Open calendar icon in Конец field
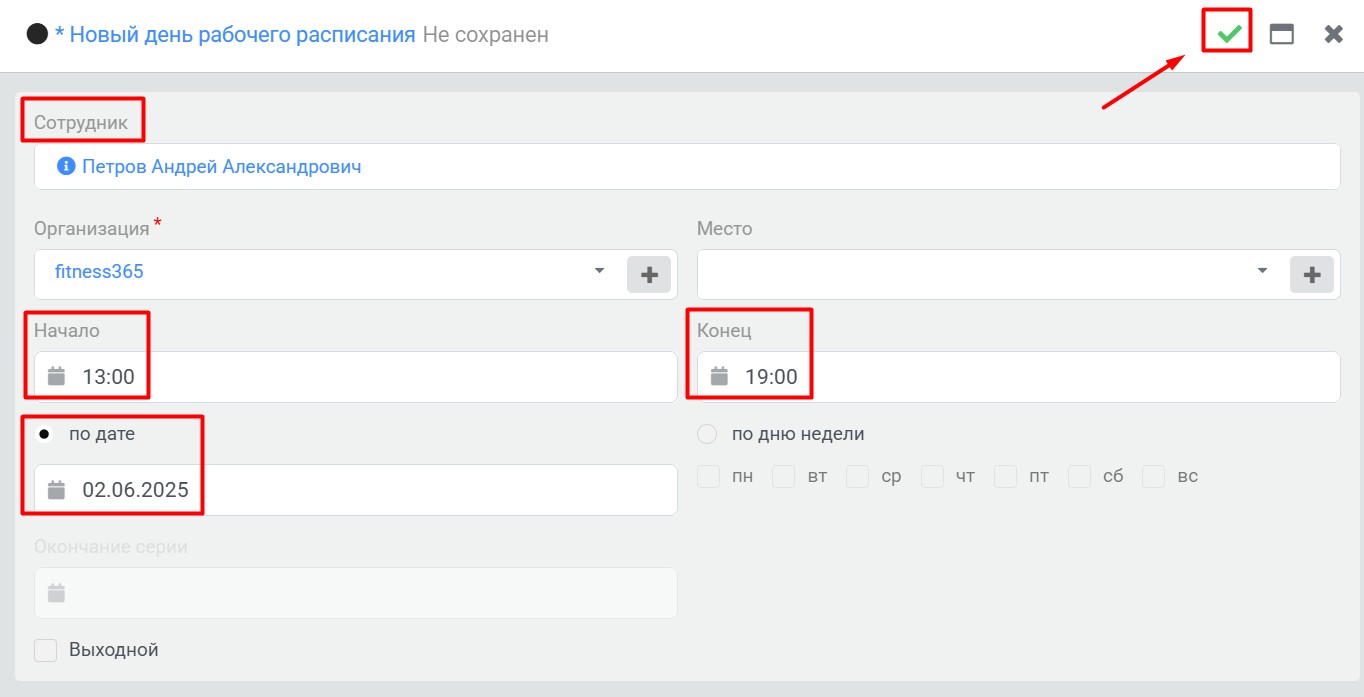The image size is (1364, 697). point(719,377)
